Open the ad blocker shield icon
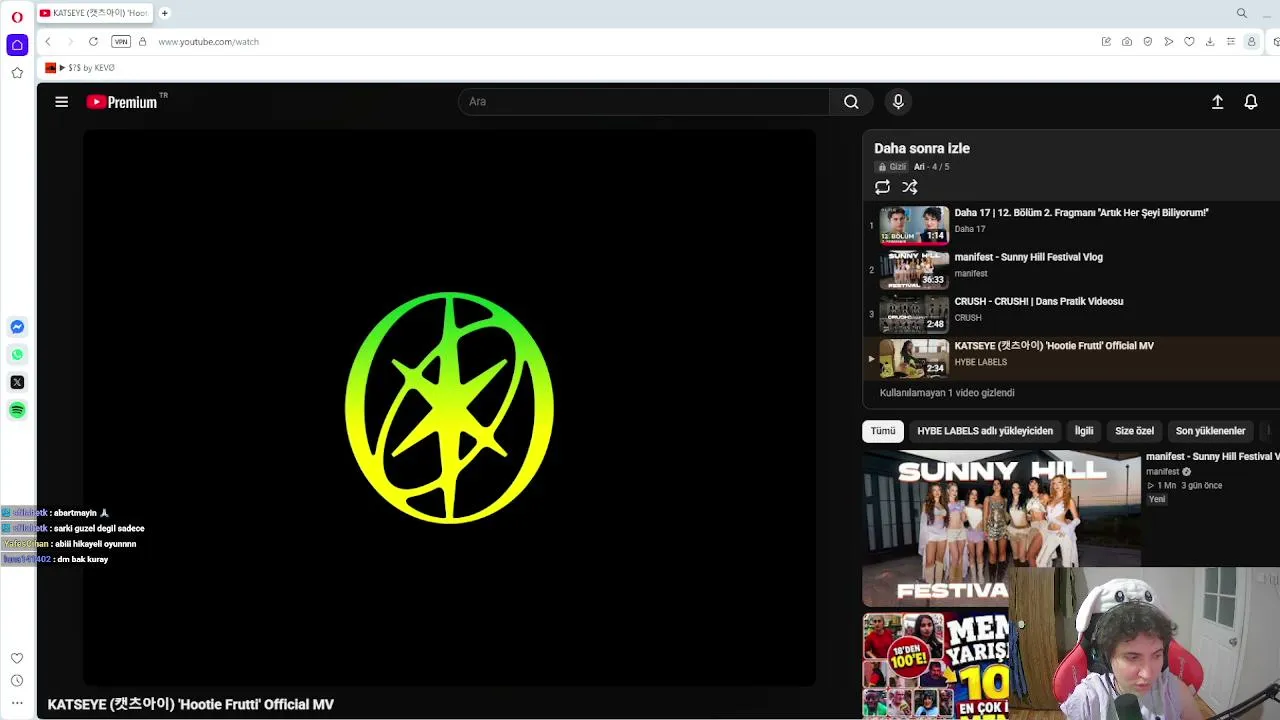This screenshot has height=720, width=1280. pos(1148,42)
